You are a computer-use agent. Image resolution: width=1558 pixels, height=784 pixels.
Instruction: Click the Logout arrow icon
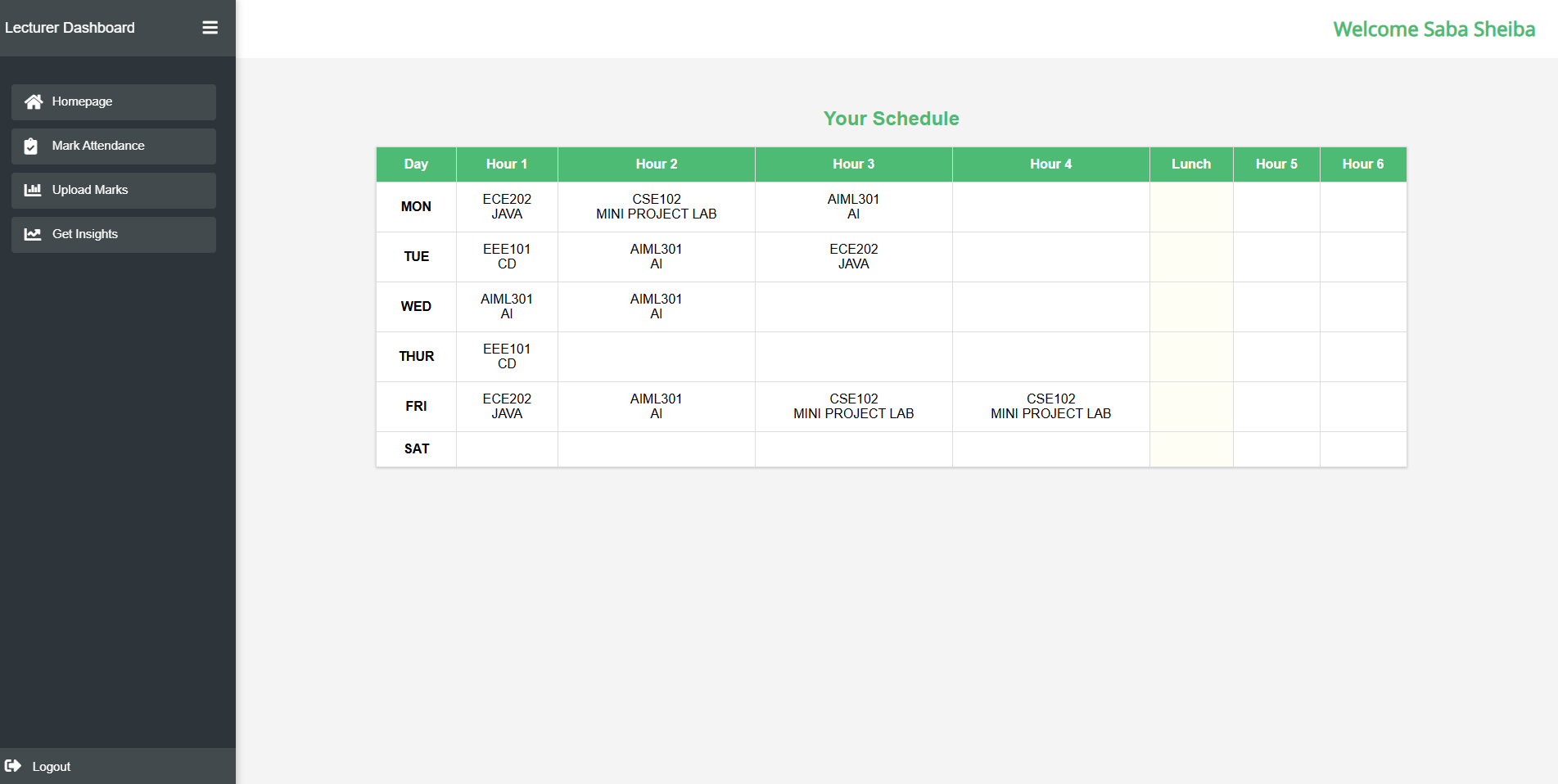[x=13, y=766]
